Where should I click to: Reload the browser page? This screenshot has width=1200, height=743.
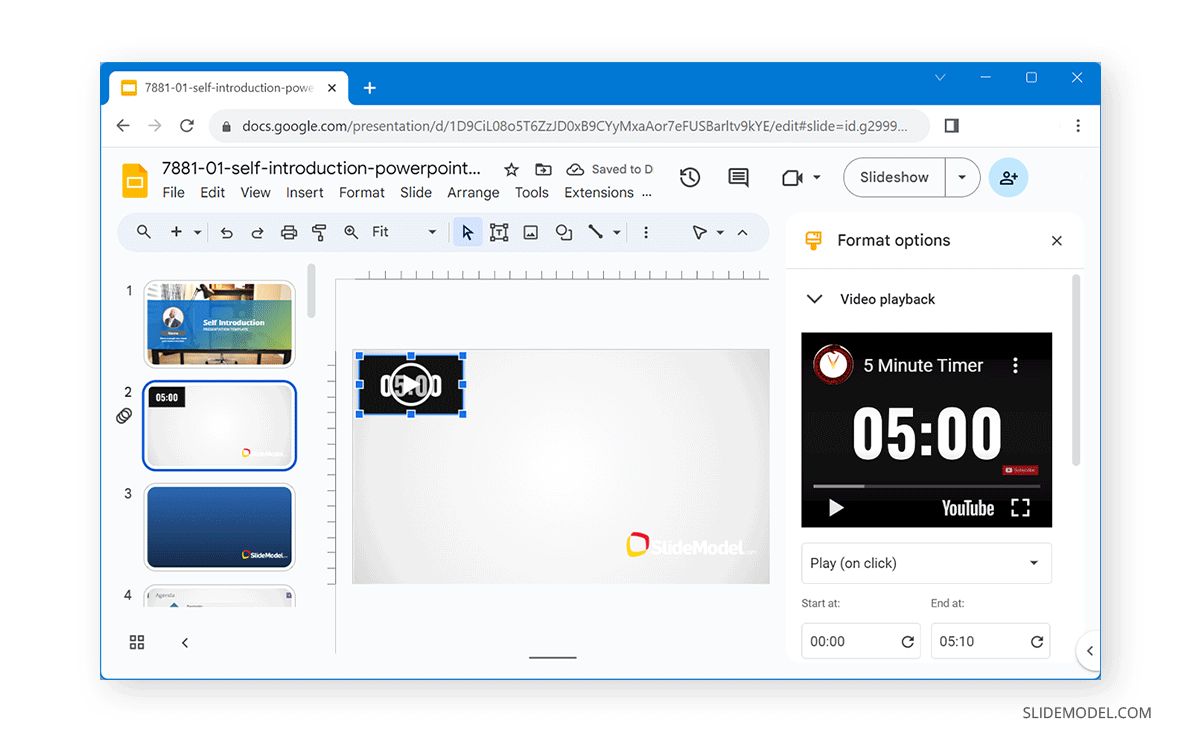186,126
